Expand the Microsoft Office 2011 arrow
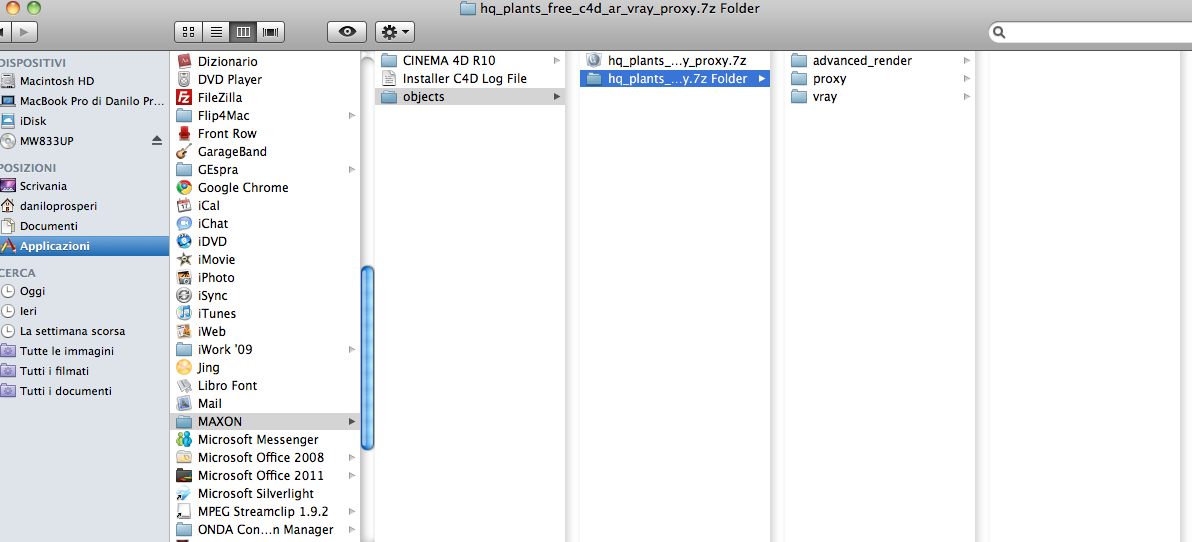1192x542 pixels. coord(351,476)
